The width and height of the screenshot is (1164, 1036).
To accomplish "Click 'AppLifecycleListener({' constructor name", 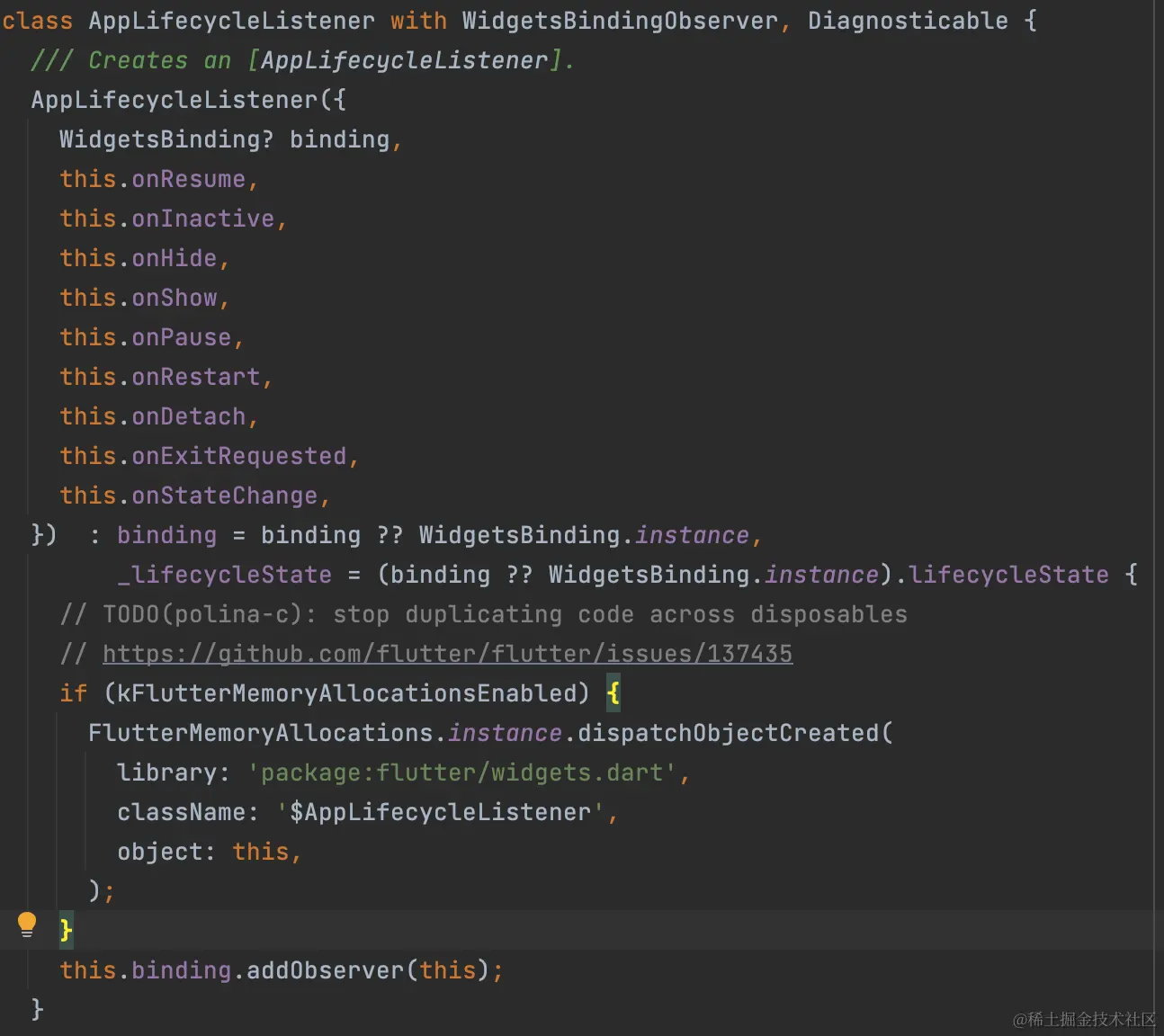I will (188, 100).
